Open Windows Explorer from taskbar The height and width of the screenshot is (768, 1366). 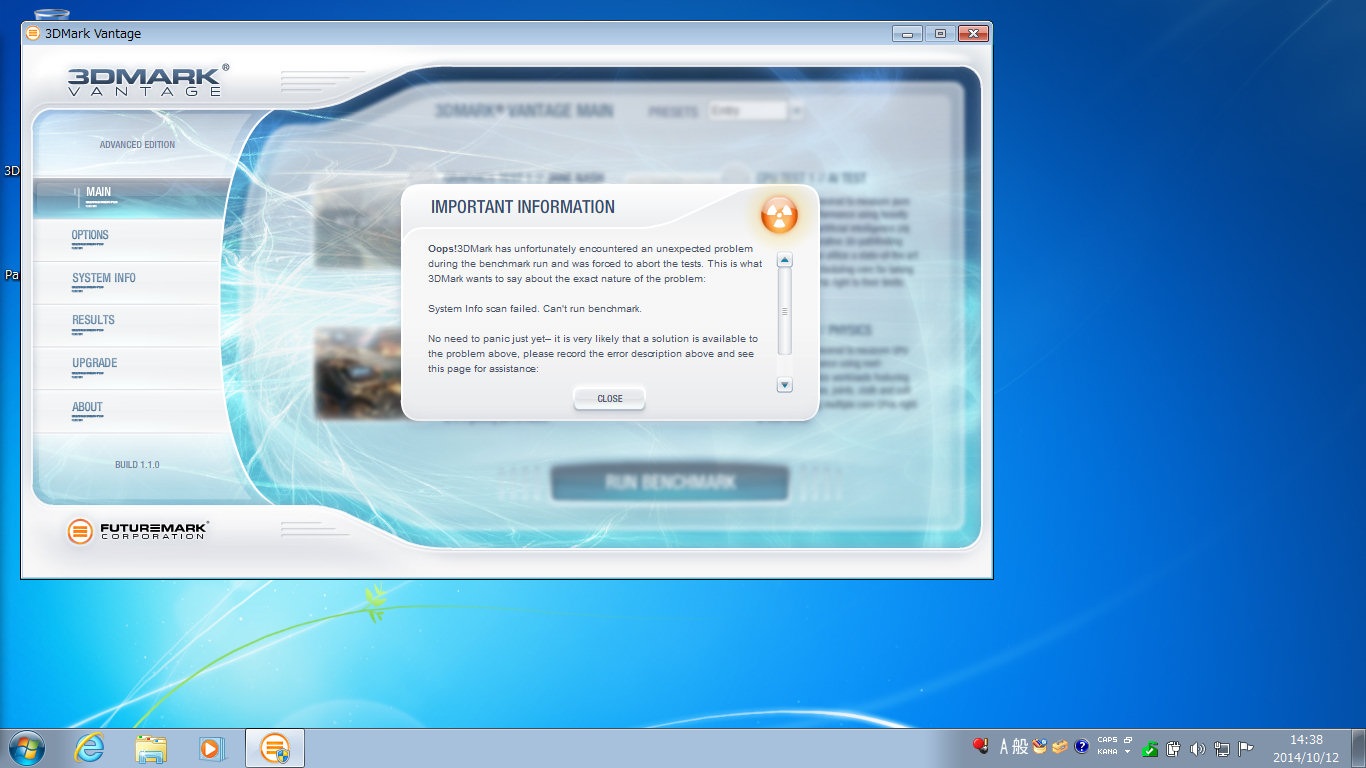151,748
